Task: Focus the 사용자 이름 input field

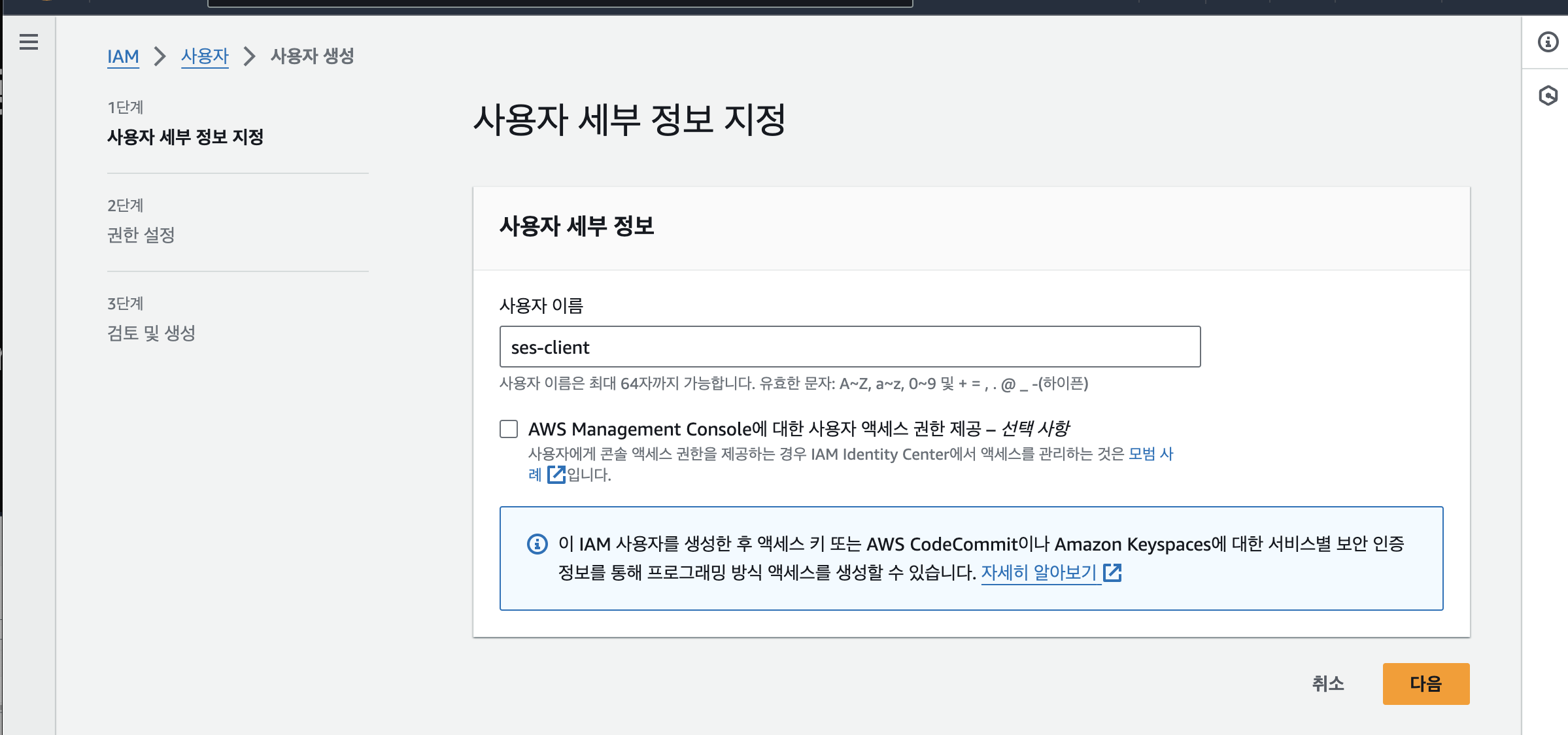Action: click(x=850, y=347)
